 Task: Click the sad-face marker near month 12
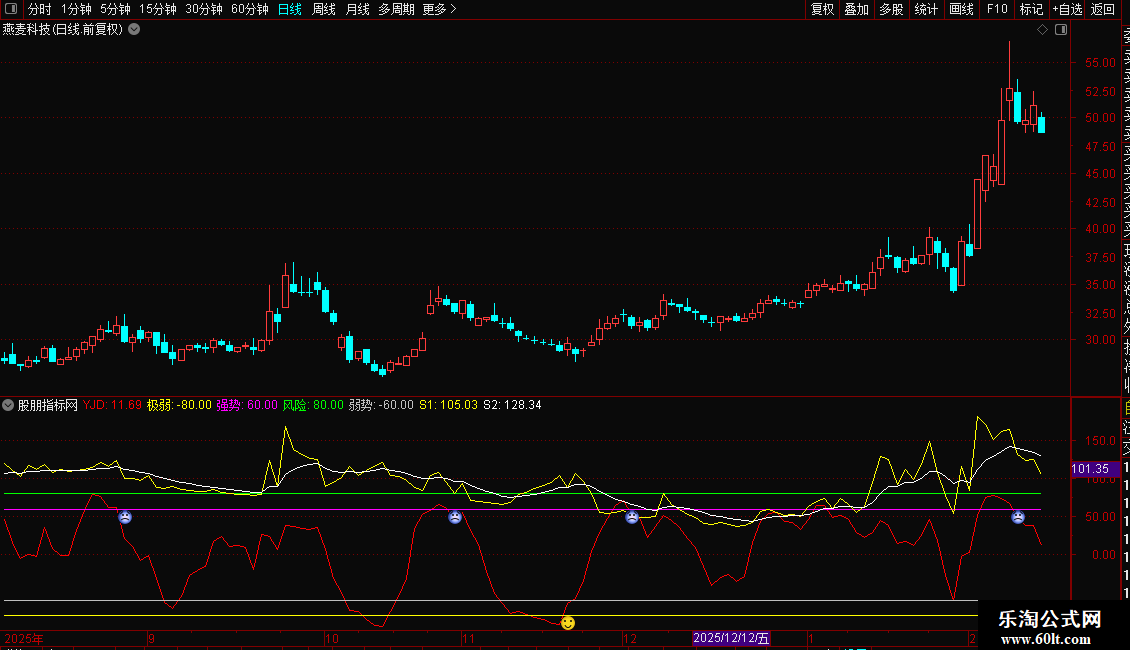(632, 517)
